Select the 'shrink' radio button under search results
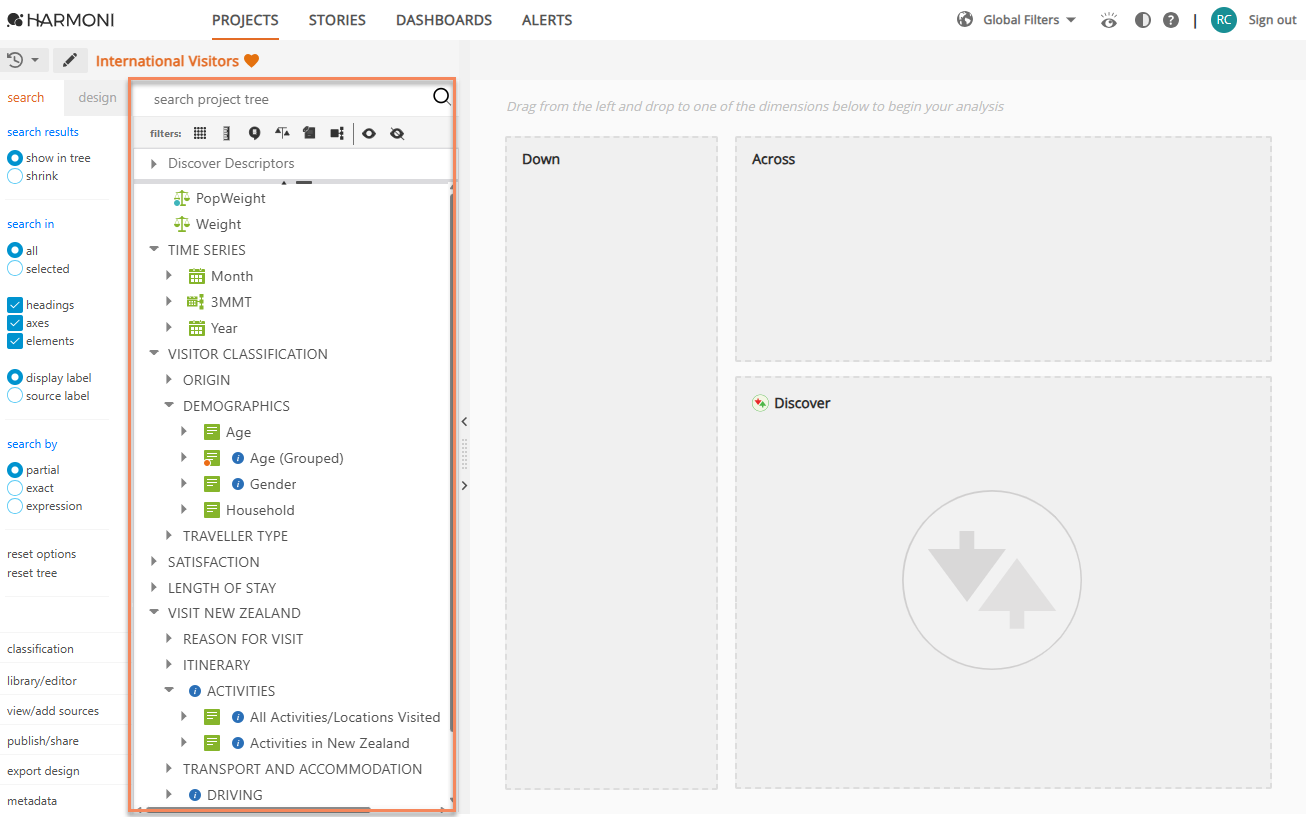1306x817 pixels. [x=14, y=175]
